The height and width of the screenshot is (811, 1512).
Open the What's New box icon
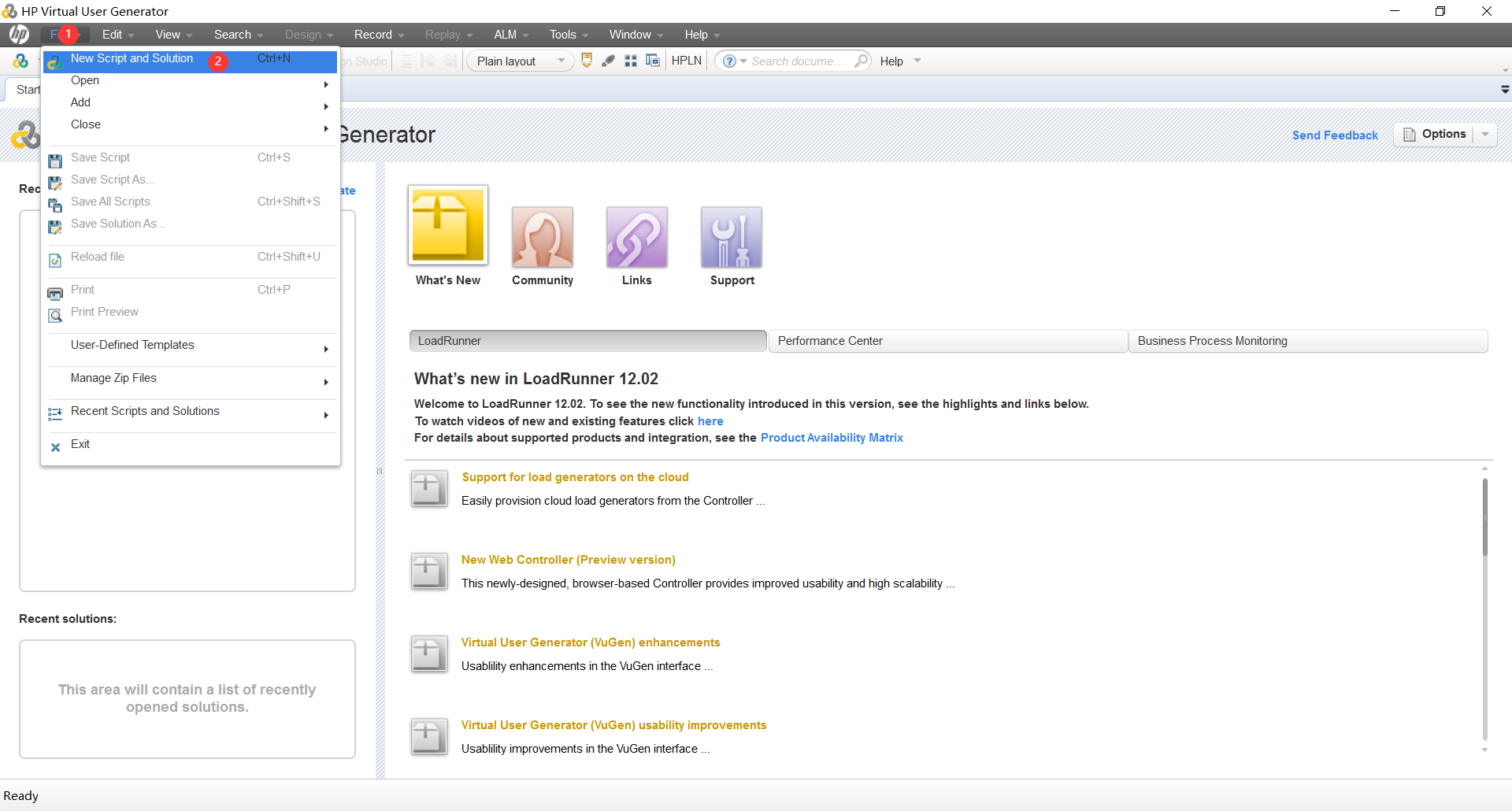(448, 225)
